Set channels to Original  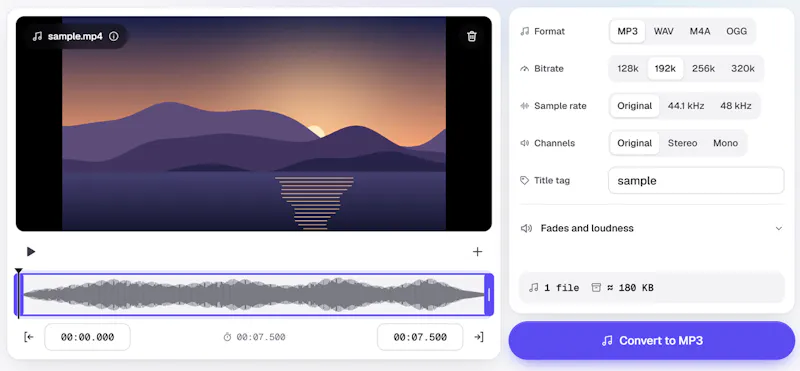pos(634,143)
